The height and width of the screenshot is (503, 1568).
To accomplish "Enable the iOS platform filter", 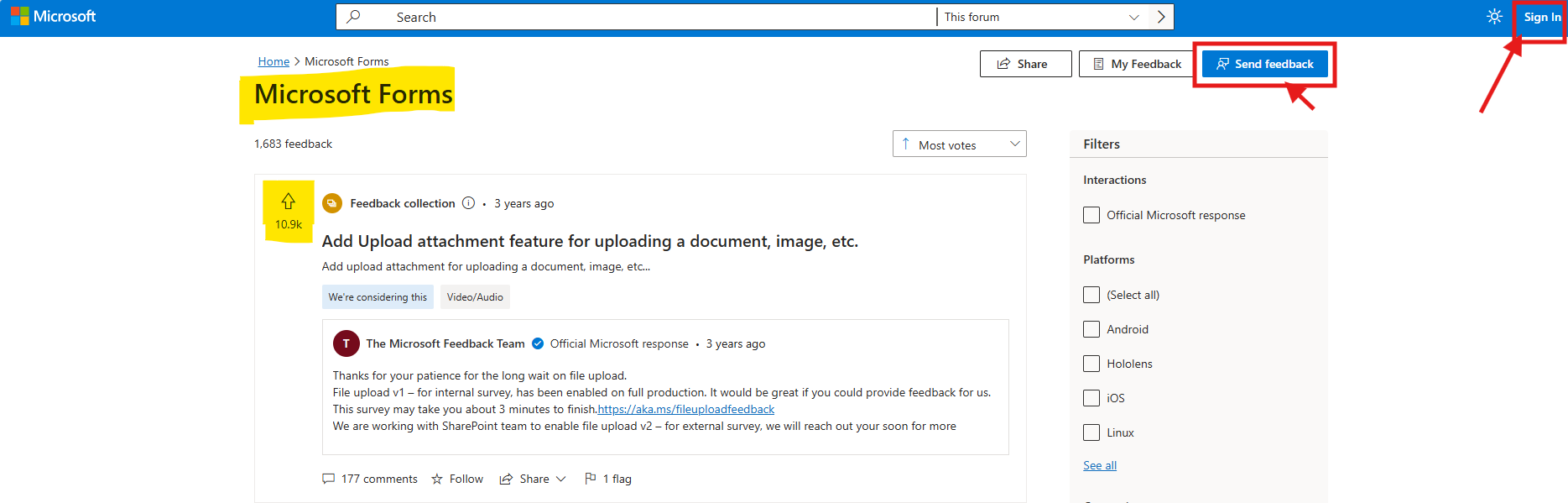I will [x=1091, y=398].
